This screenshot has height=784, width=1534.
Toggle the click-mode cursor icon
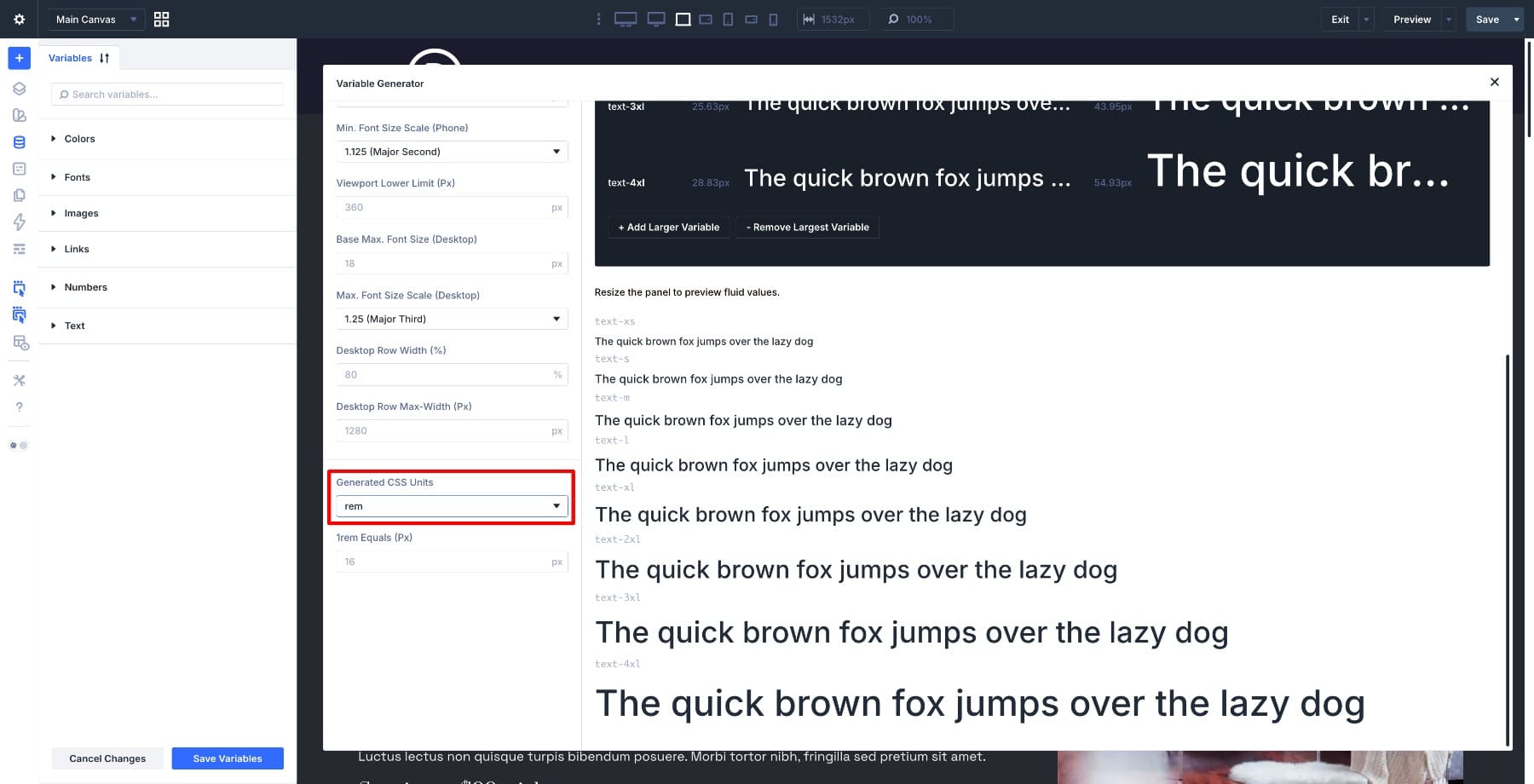tap(19, 288)
